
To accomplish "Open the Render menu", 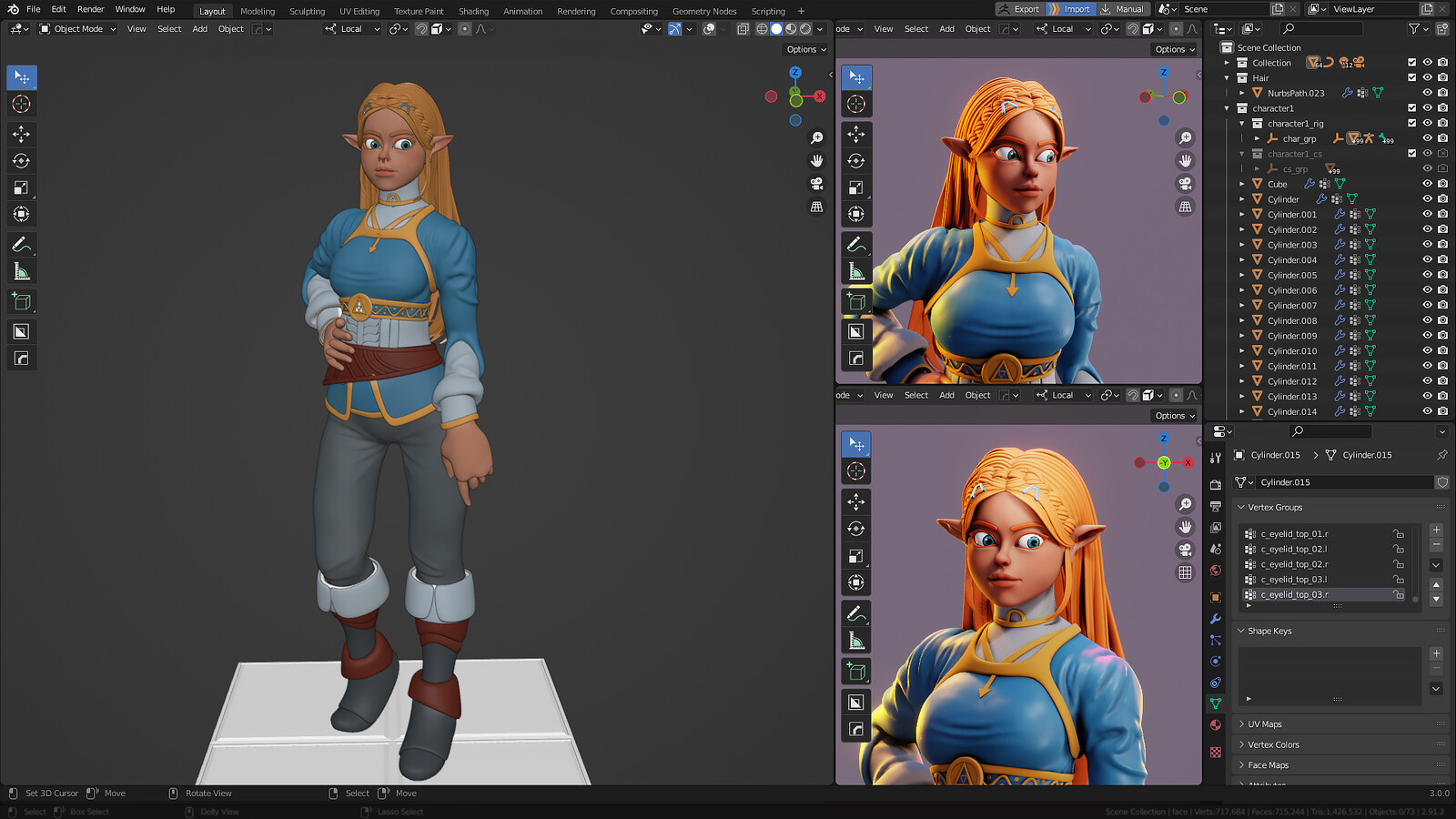I will [x=90, y=9].
